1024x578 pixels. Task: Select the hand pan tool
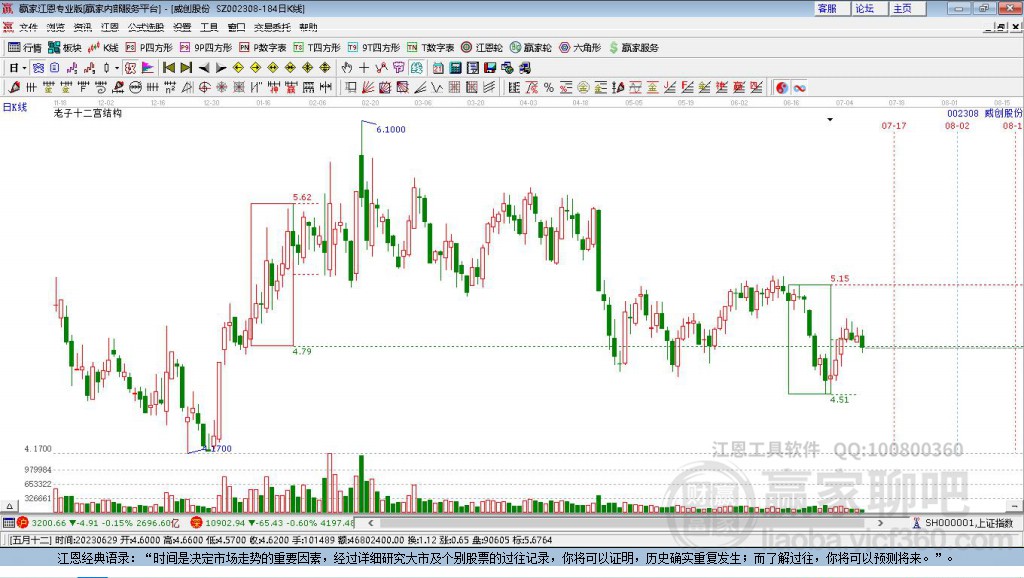pyautogui.click(x=347, y=68)
